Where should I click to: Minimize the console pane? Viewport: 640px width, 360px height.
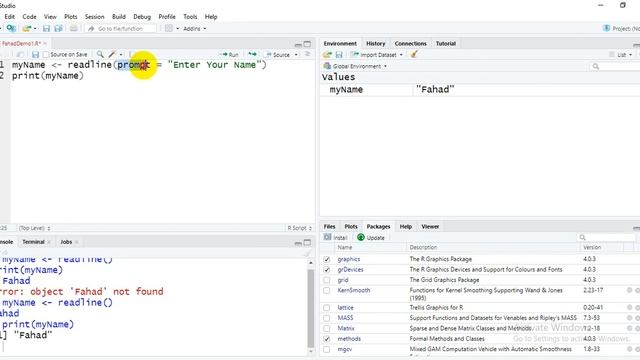[x=298, y=243]
